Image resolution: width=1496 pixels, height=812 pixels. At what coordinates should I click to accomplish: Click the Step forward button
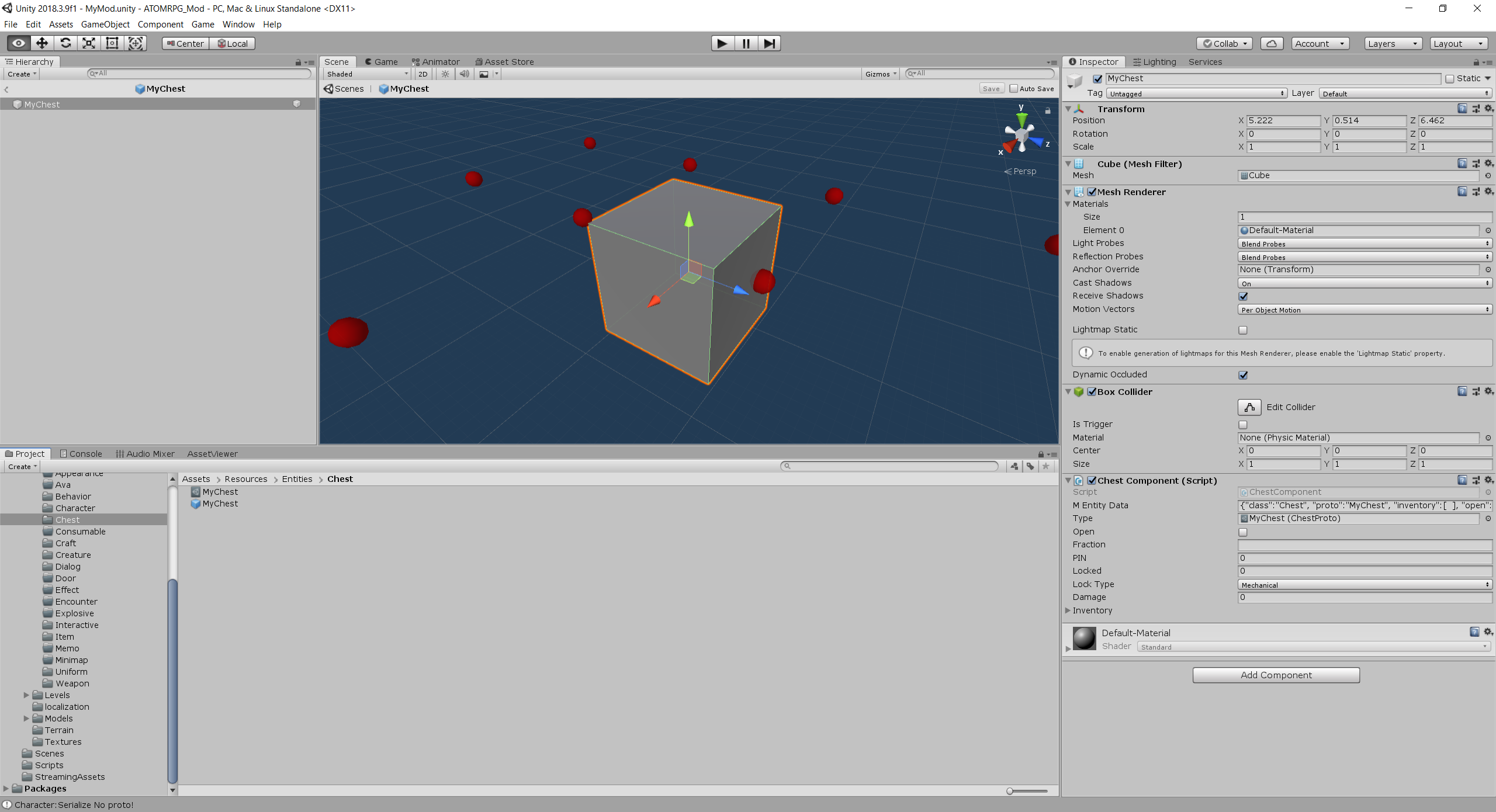(x=770, y=43)
